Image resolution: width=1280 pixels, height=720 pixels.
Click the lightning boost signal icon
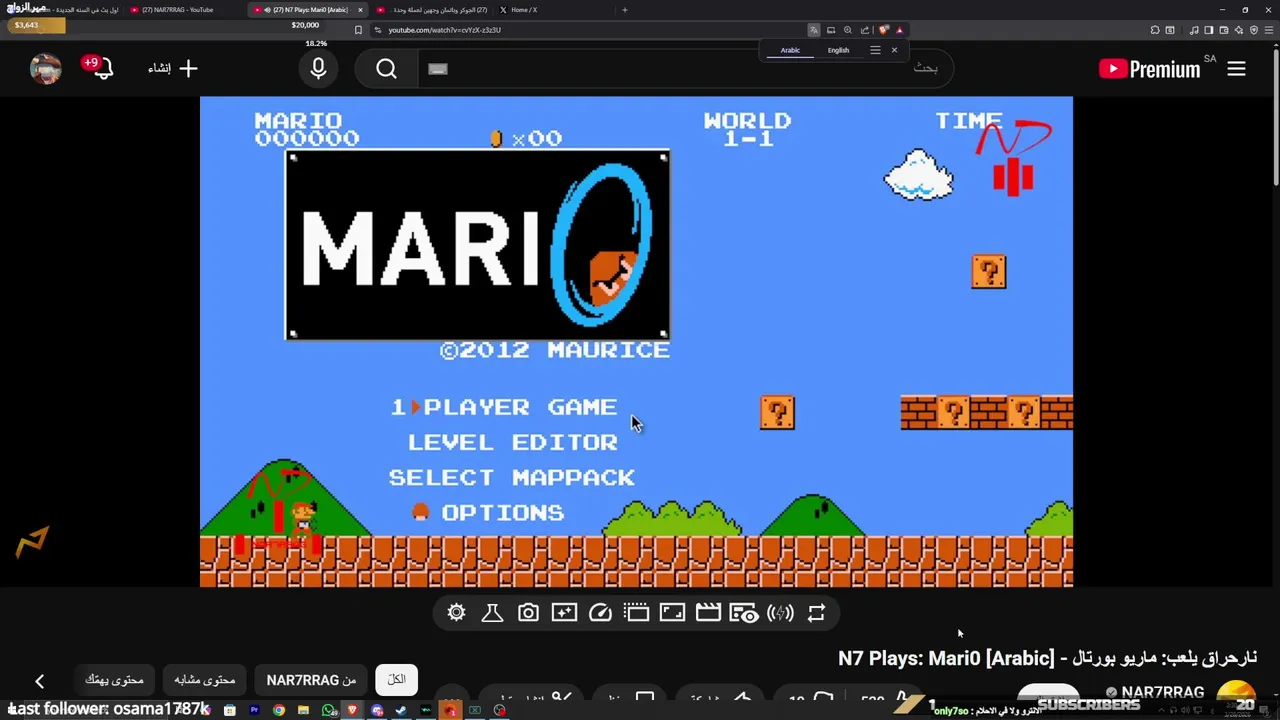780,613
